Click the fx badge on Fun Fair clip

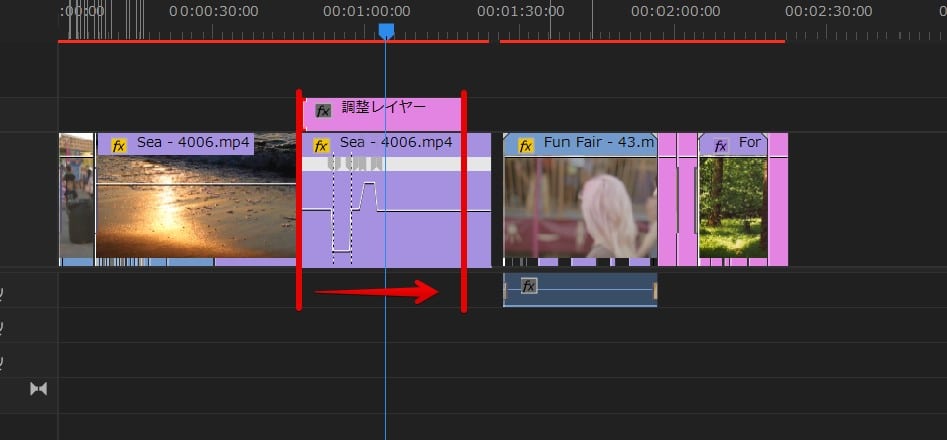click(525, 144)
